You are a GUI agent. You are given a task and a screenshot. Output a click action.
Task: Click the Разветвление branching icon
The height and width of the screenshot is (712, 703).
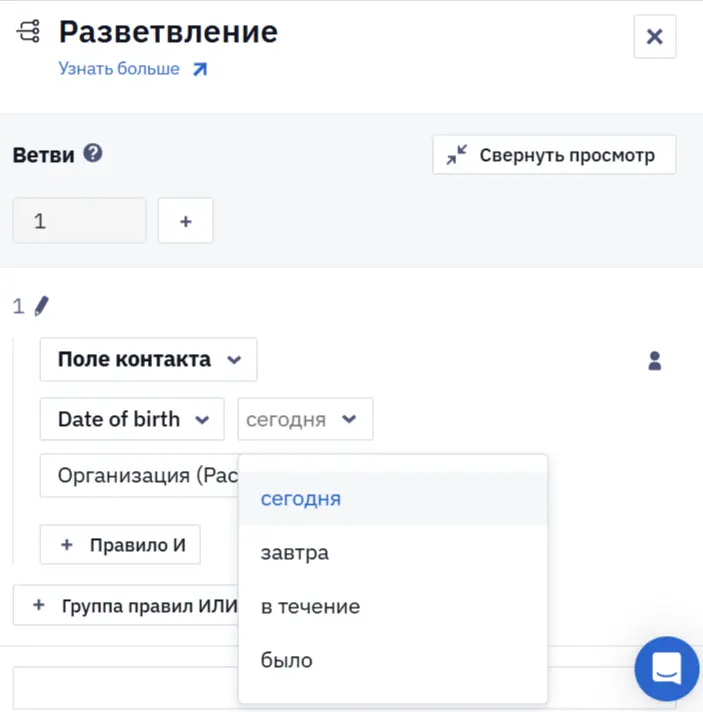[29, 31]
